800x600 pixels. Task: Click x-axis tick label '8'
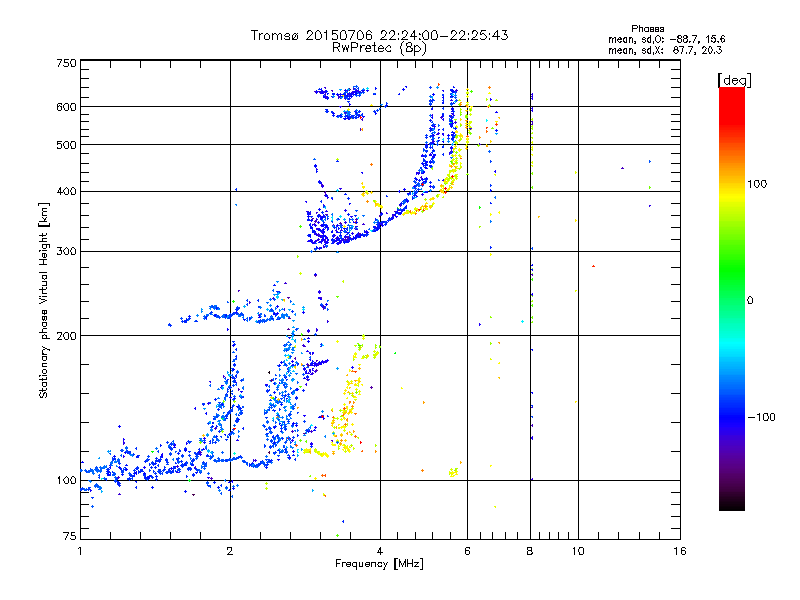coord(530,551)
